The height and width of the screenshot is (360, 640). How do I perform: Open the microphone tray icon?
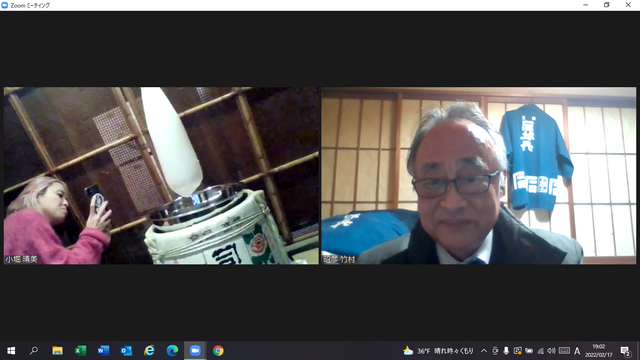[x=506, y=351]
